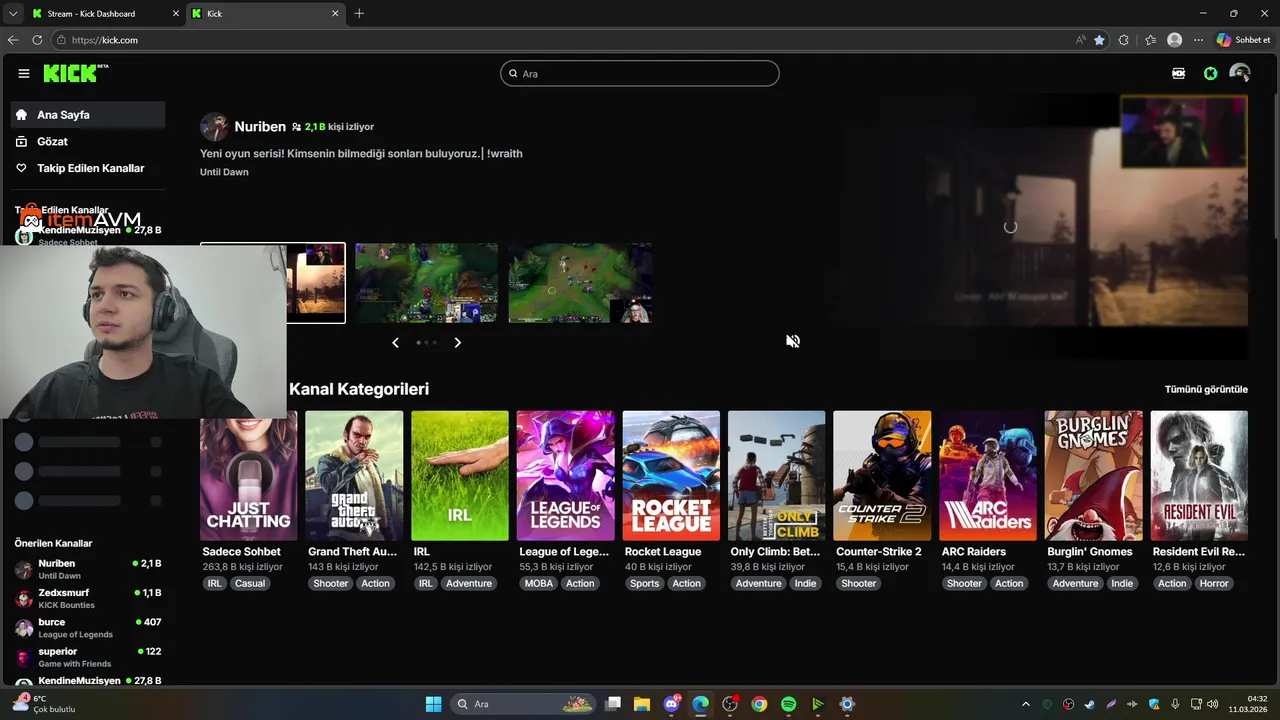This screenshot has width=1280, height=720.
Task: Open superior recommended channel
Action: [x=88, y=657]
